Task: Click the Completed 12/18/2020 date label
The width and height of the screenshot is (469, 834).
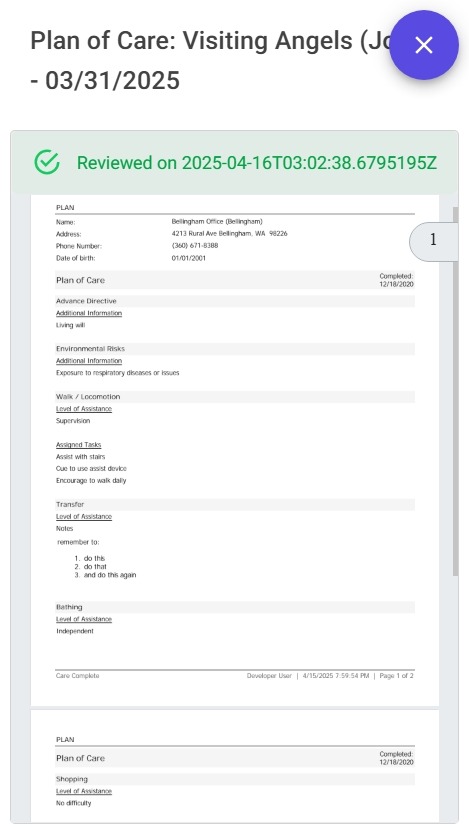Action: (x=396, y=280)
